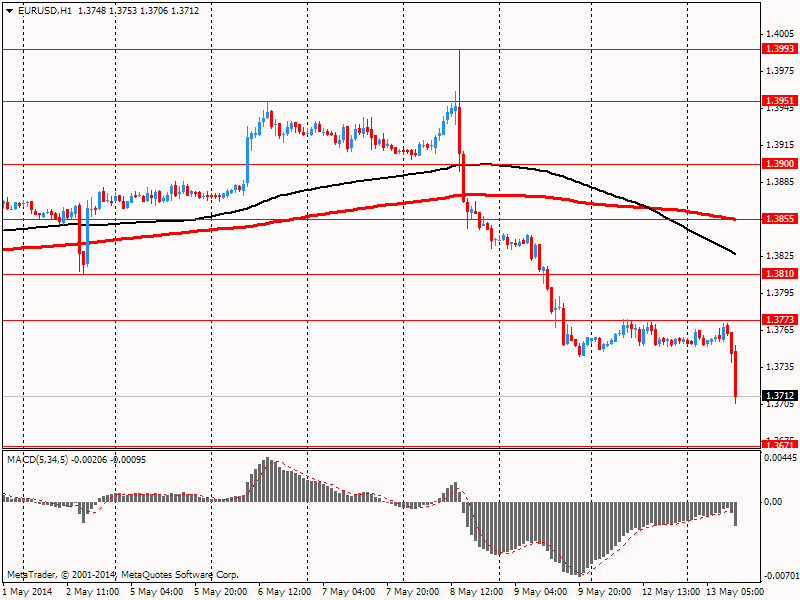Click the current price label 1.3712
Viewport: 800px width, 600px height.
coord(779,395)
